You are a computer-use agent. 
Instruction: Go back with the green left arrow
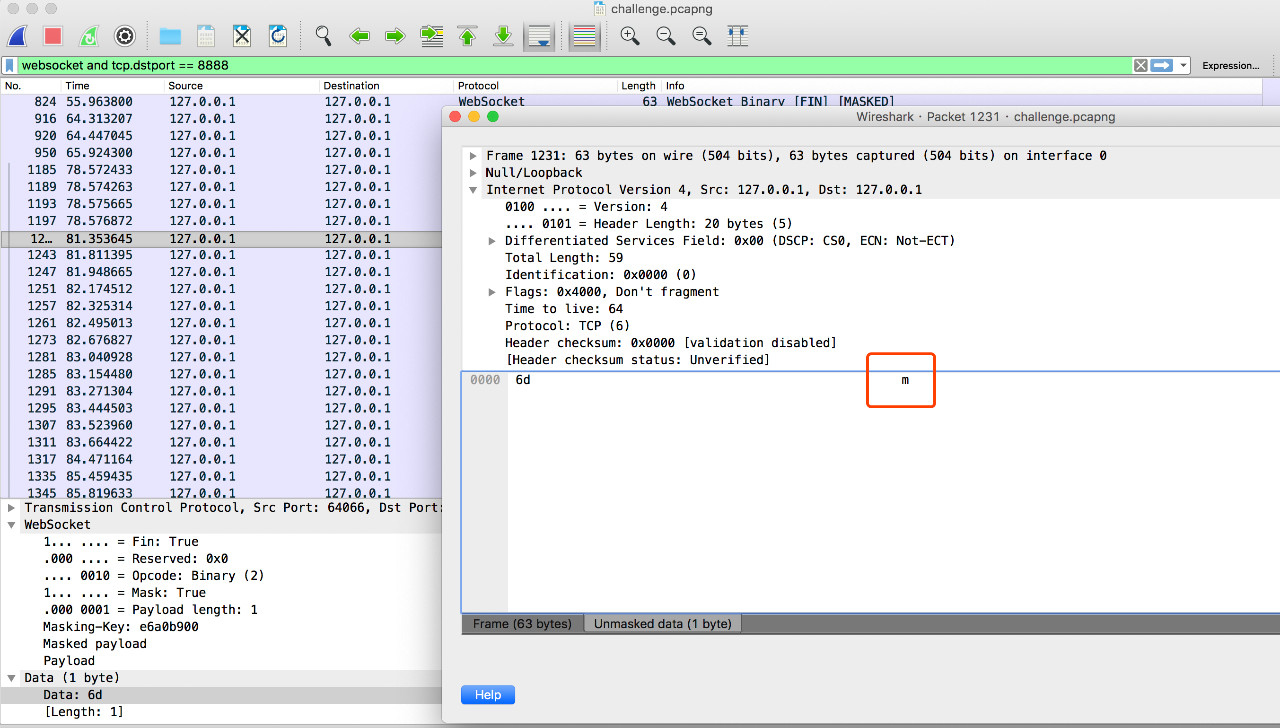pyautogui.click(x=359, y=37)
